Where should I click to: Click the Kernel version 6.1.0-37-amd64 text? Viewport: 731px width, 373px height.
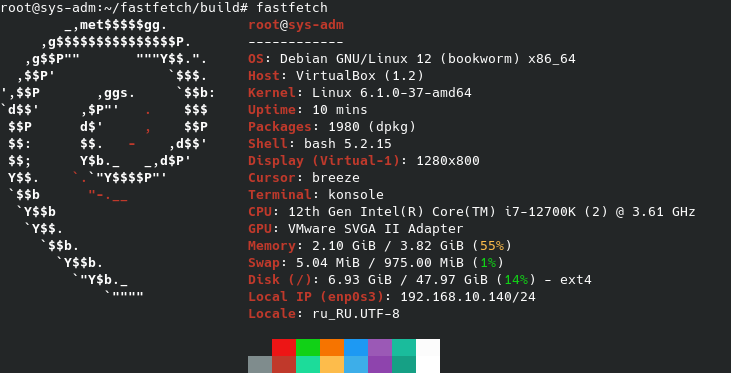coord(392,93)
